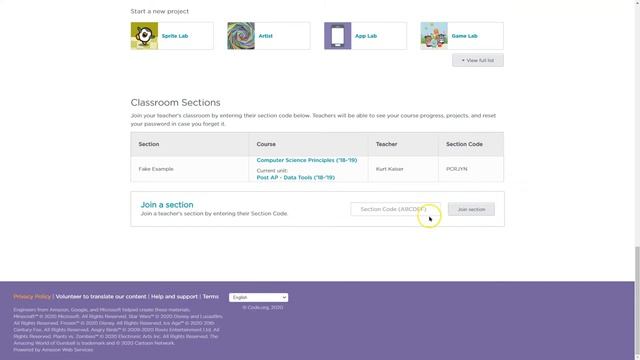
Task: Open the English language dropdown
Action: coord(258,297)
